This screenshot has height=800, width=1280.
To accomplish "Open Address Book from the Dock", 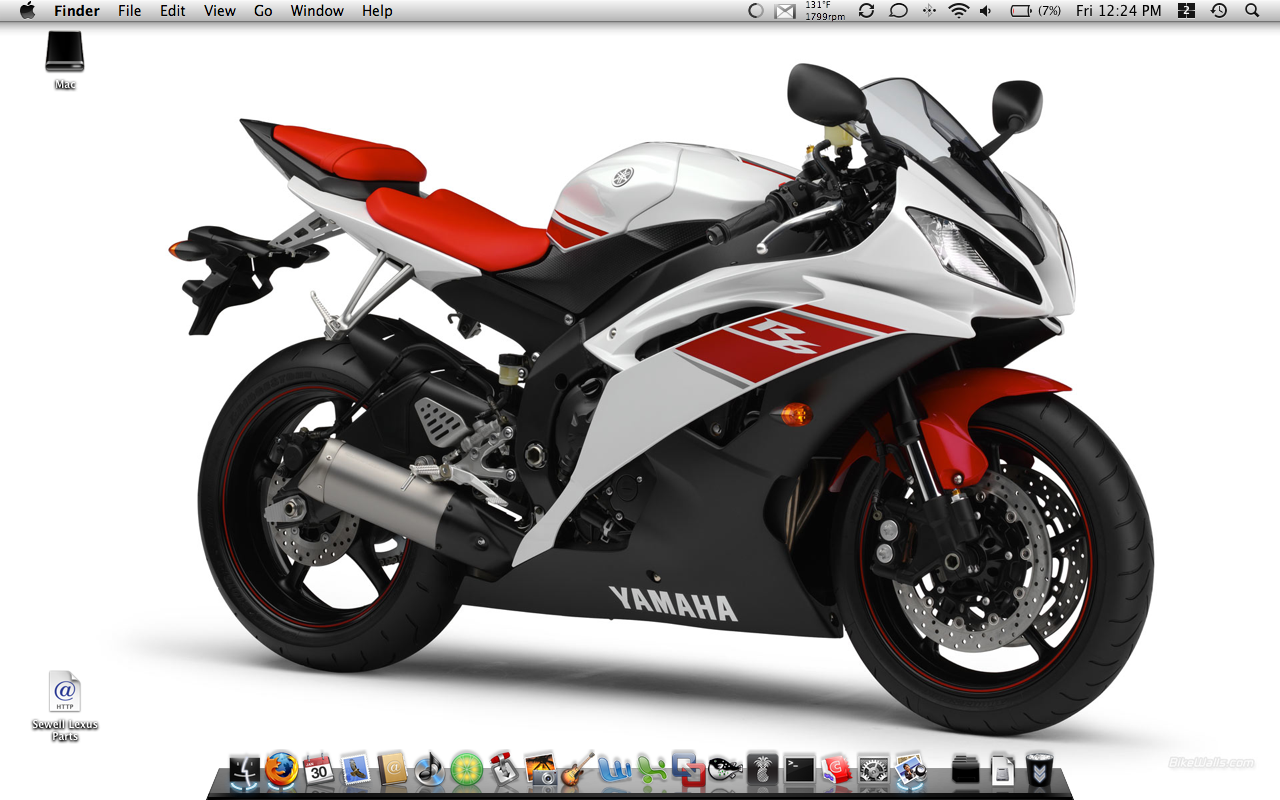I will click(x=393, y=768).
